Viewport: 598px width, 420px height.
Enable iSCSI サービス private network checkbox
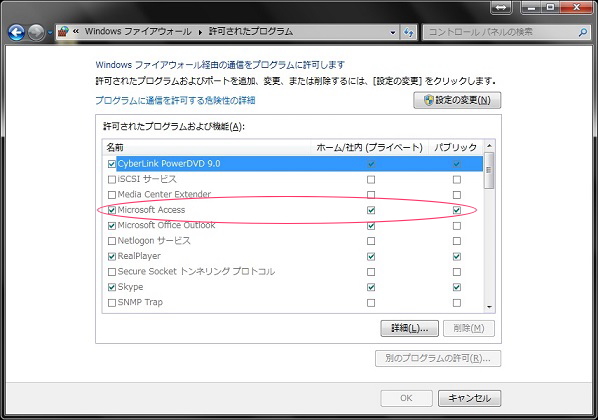[x=371, y=179]
